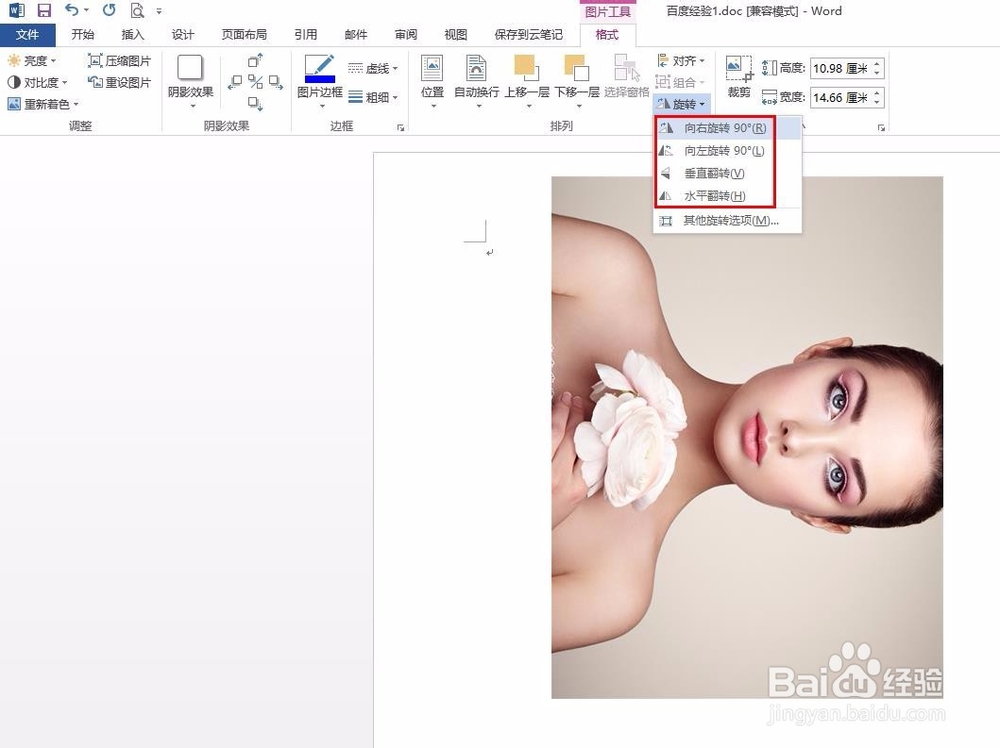The height and width of the screenshot is (748, 1000).
Task: Click 压缩图片 compress pictures button
Action: click(x=119, y=61)
